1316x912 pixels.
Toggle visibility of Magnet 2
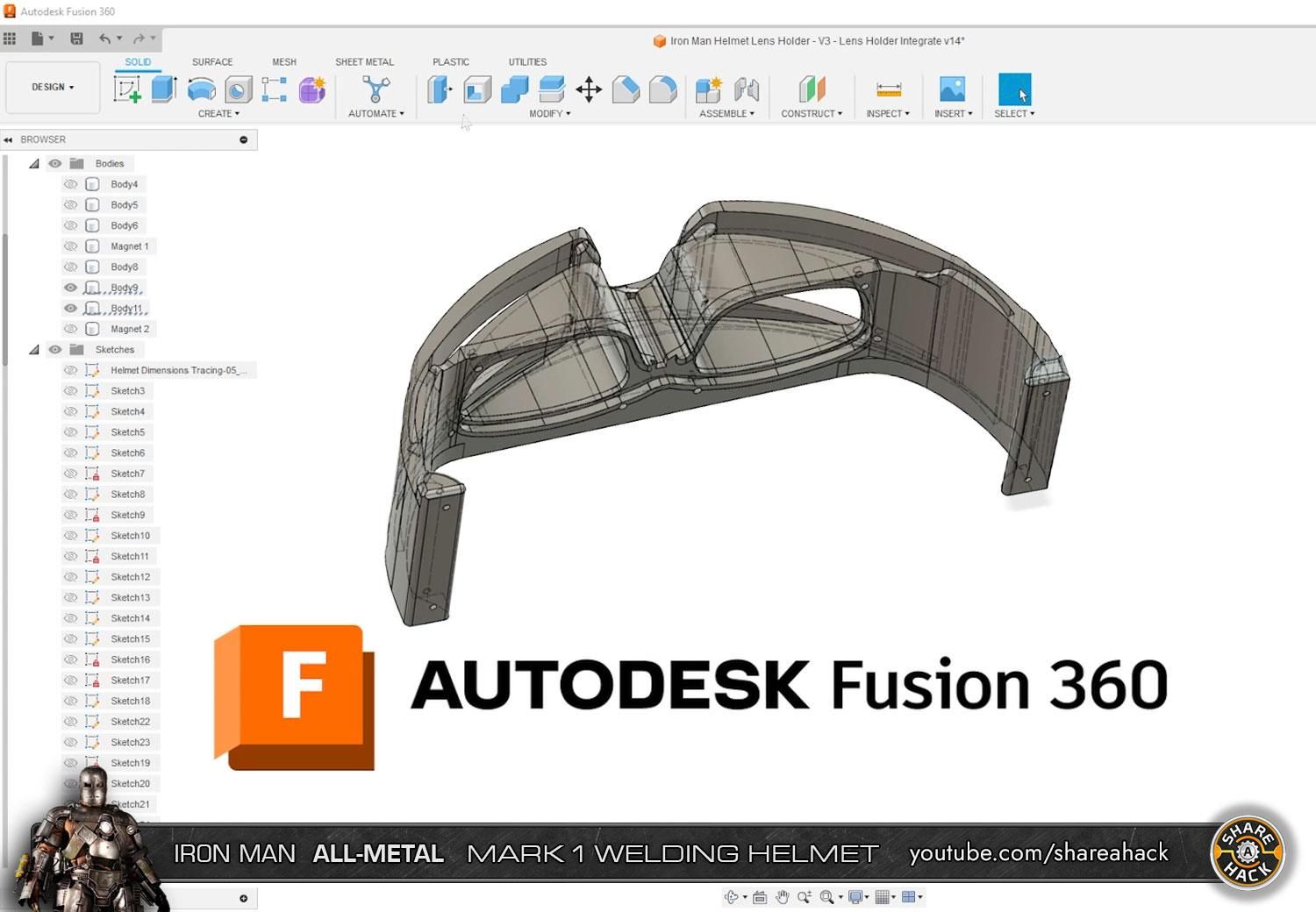pos(70,329)
